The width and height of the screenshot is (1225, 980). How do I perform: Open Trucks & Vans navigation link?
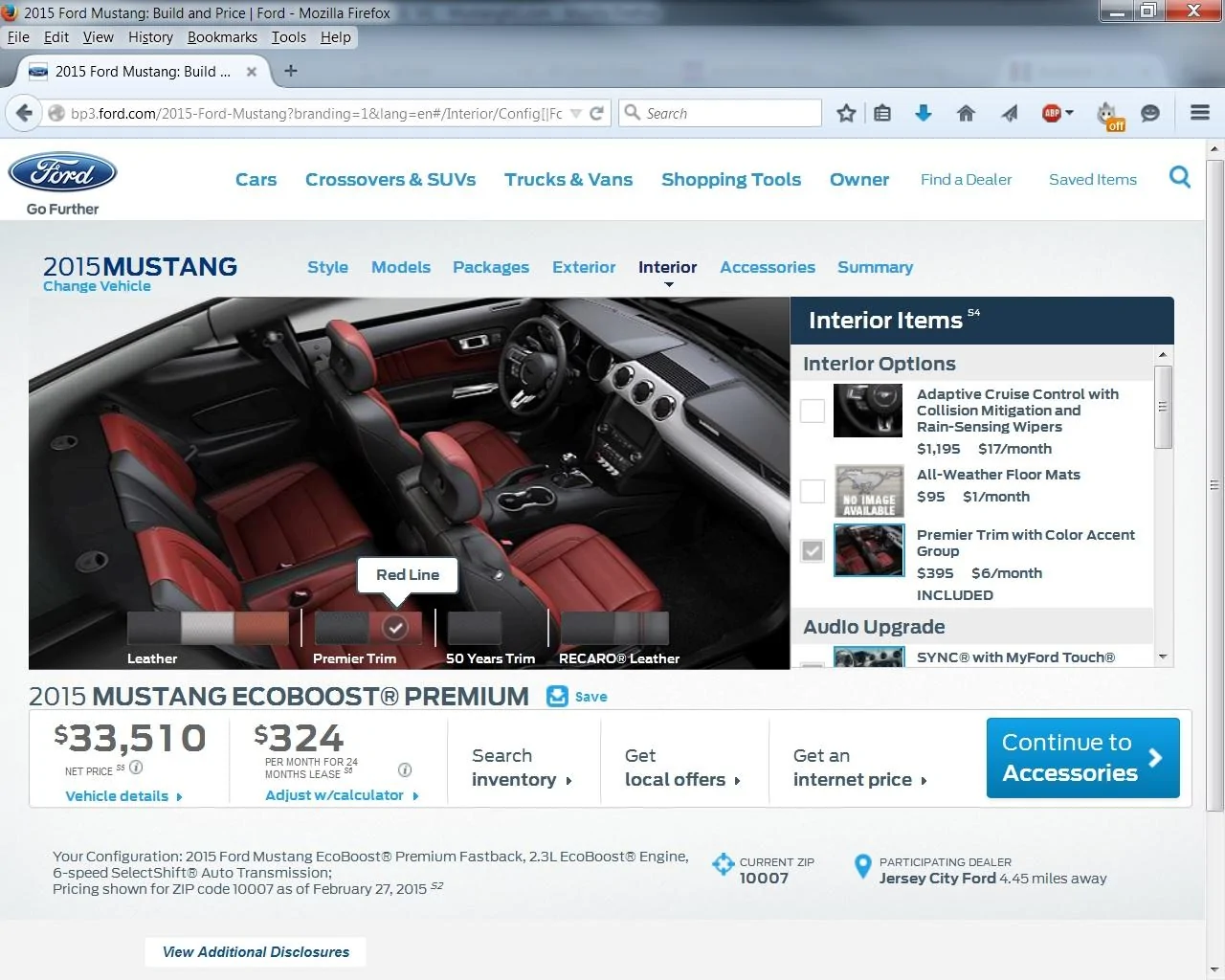[x=568, y=179]
